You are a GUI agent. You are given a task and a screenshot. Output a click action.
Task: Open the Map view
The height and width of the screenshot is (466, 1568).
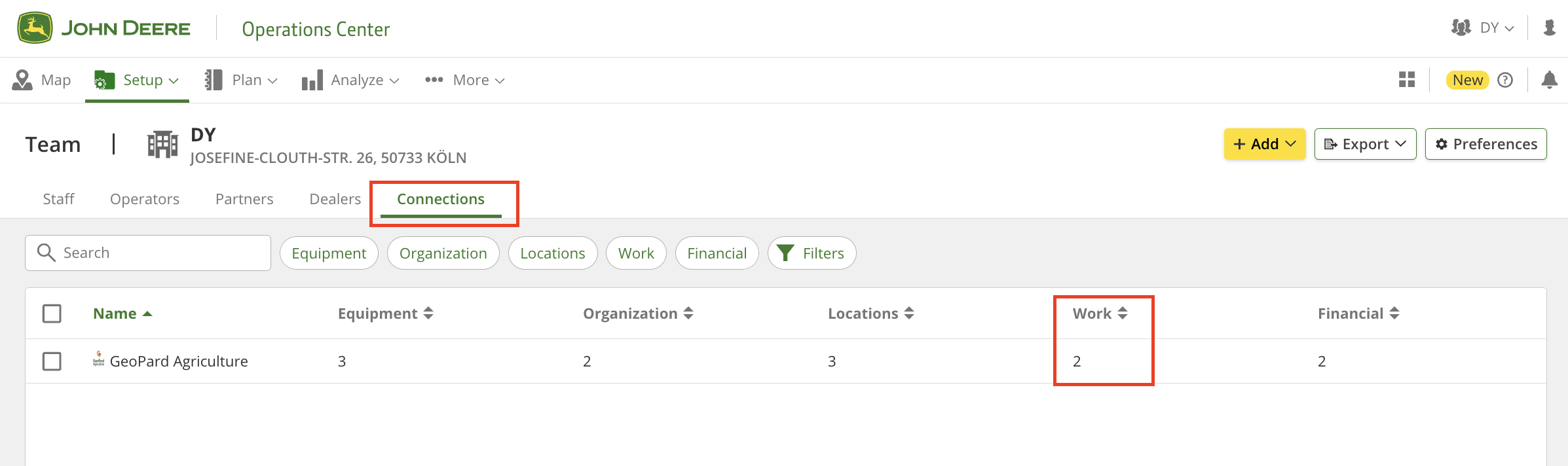pos(42,80)
